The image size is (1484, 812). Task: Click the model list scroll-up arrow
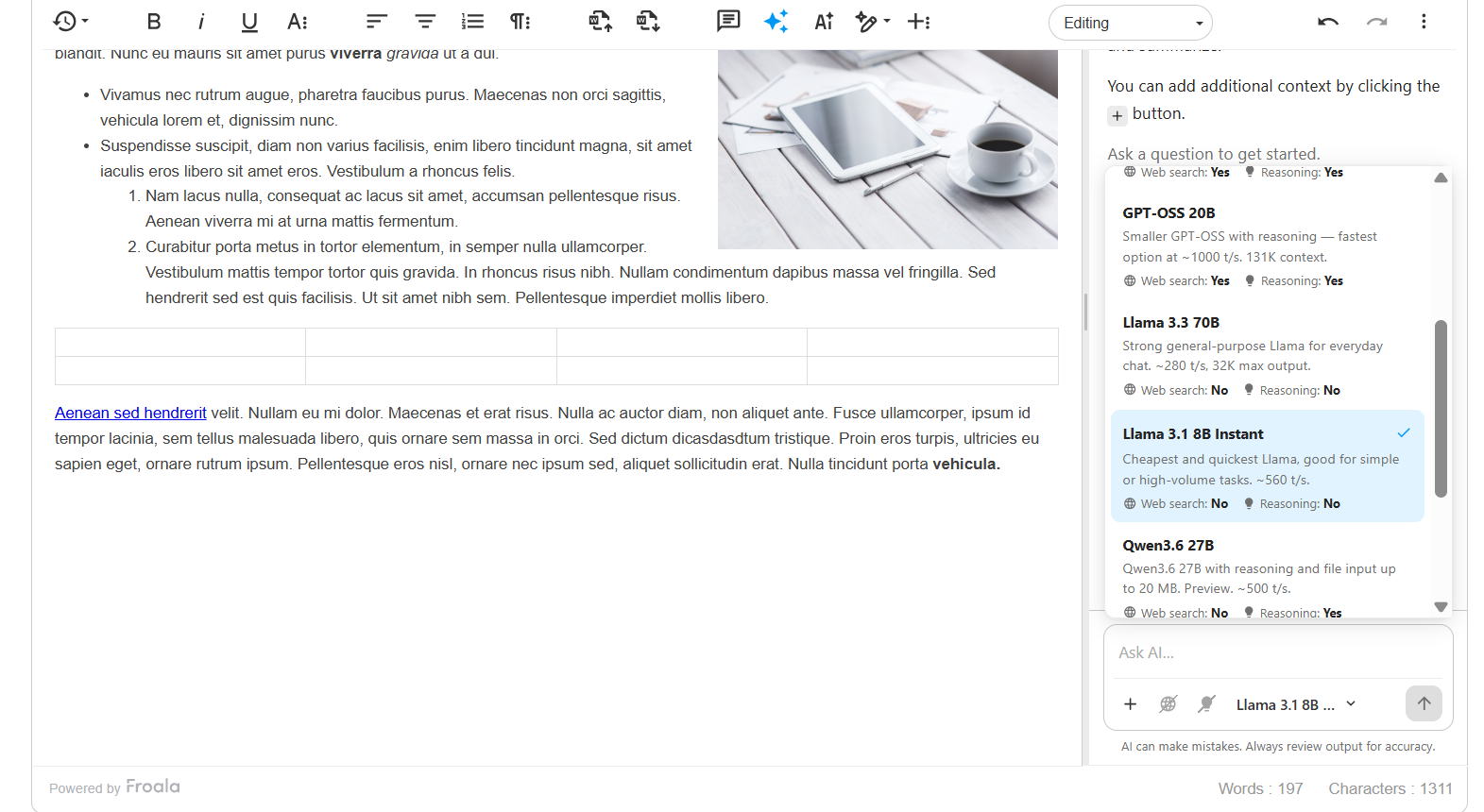pos(1441,178)
